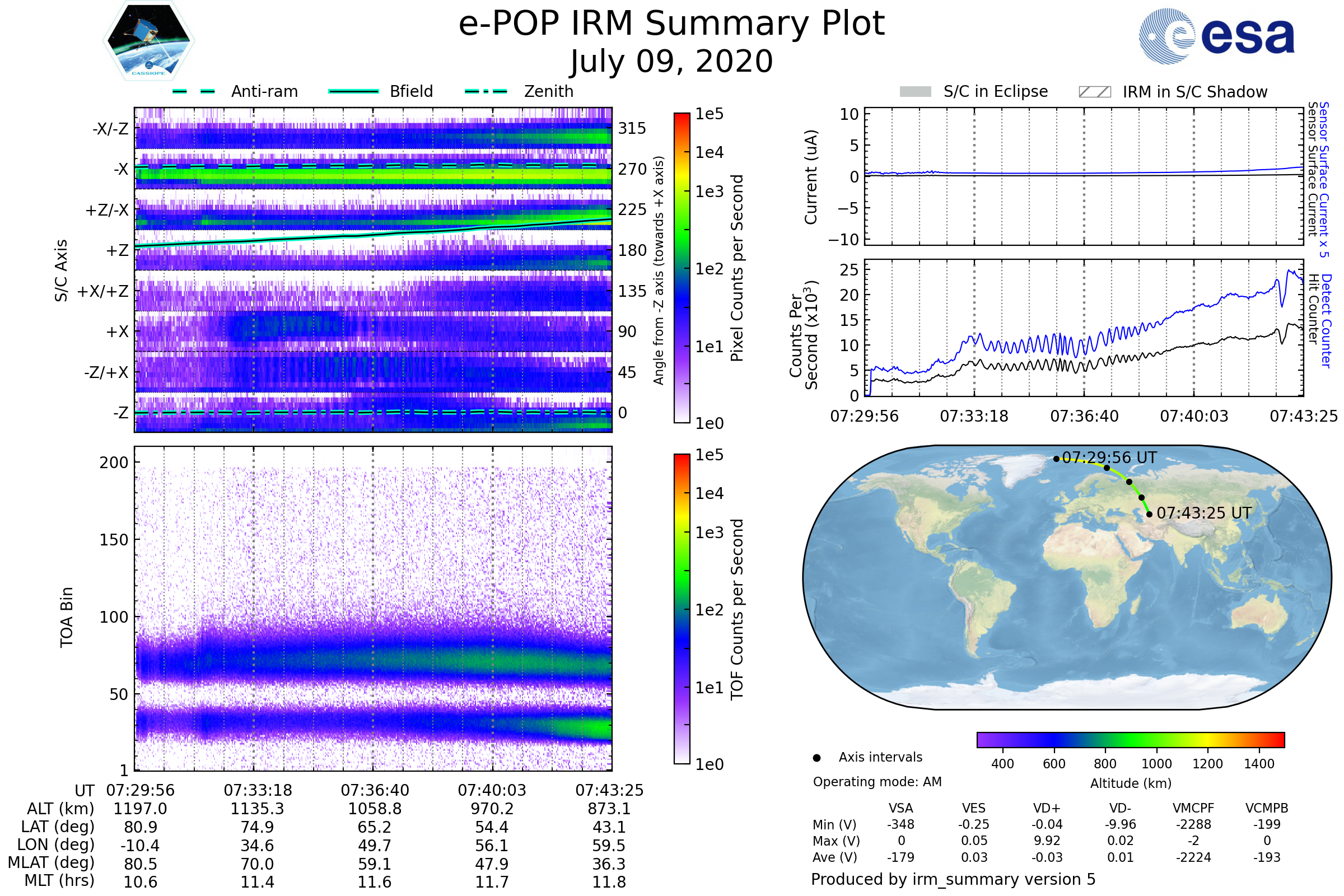Image resolution: width=1344 pixels, height=896 pixels.
Task: Click the e-POP IRM Summary Plot title
Action: tap(671, 24)
